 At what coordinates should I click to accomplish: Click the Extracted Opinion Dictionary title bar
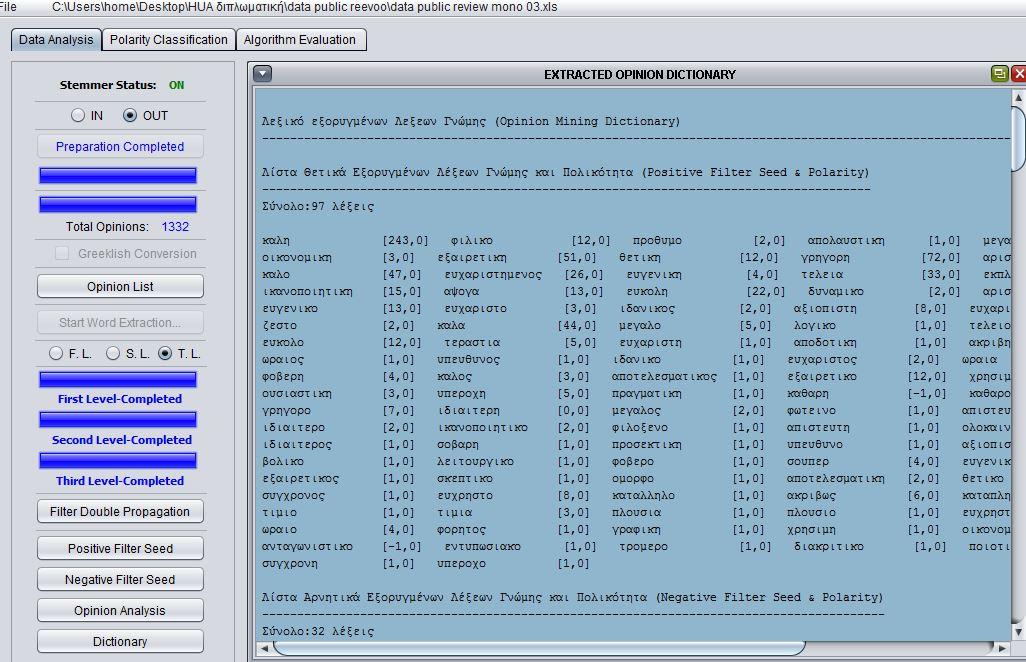pyautogui.click(x=639, y=75)
